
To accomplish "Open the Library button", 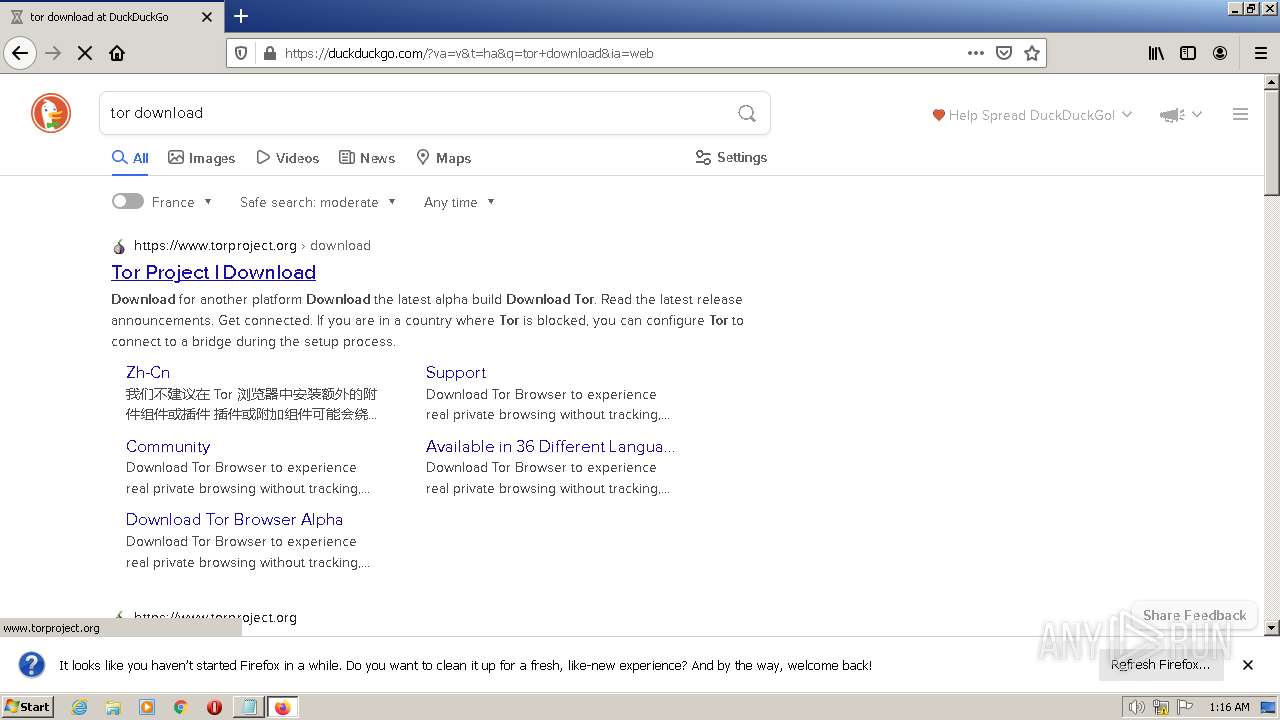I will pyautogui.click(x=1156, y=53).
